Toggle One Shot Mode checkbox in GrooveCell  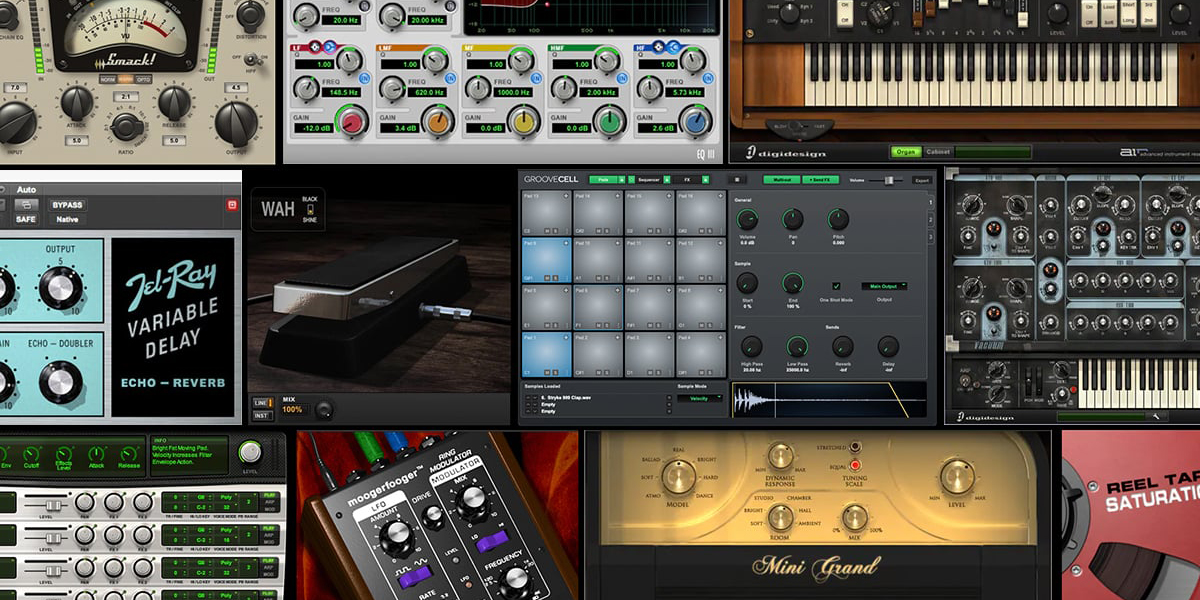836,286
